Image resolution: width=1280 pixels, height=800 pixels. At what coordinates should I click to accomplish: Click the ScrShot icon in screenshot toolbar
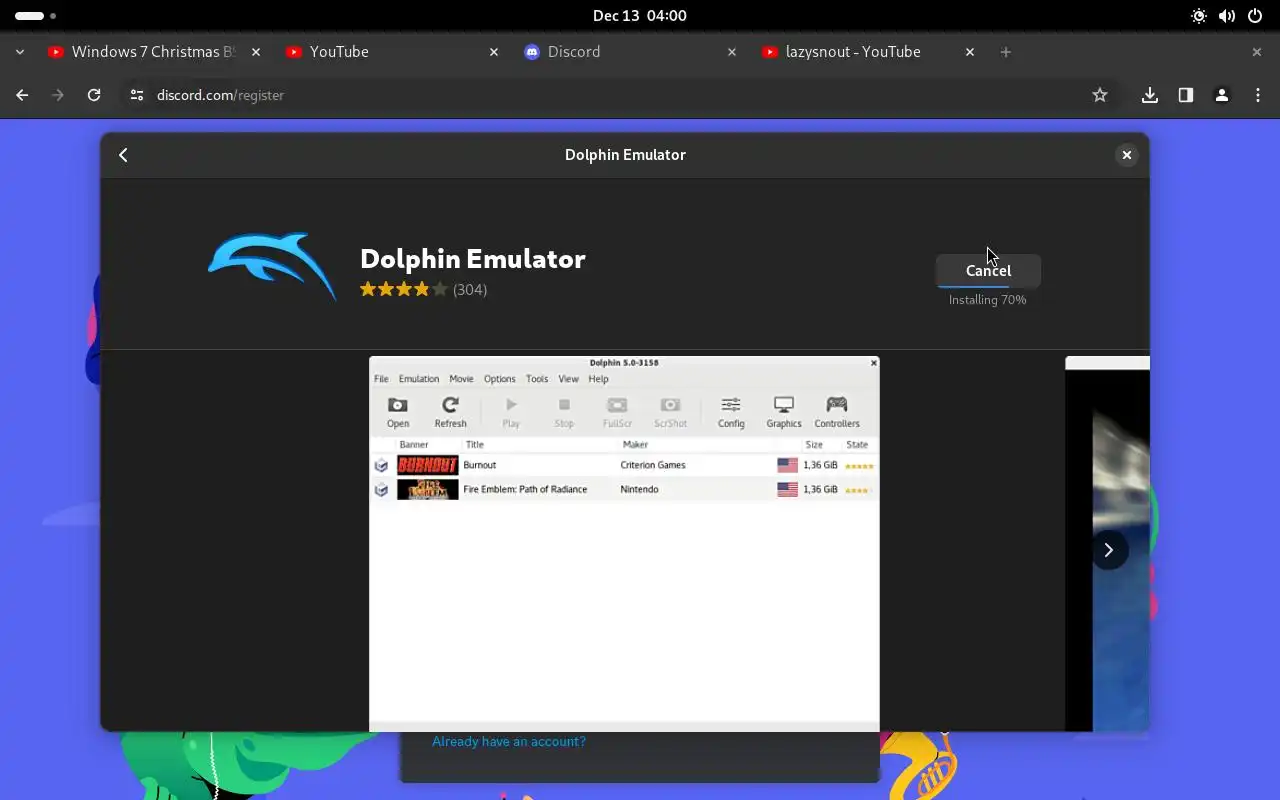coord(670,411)
